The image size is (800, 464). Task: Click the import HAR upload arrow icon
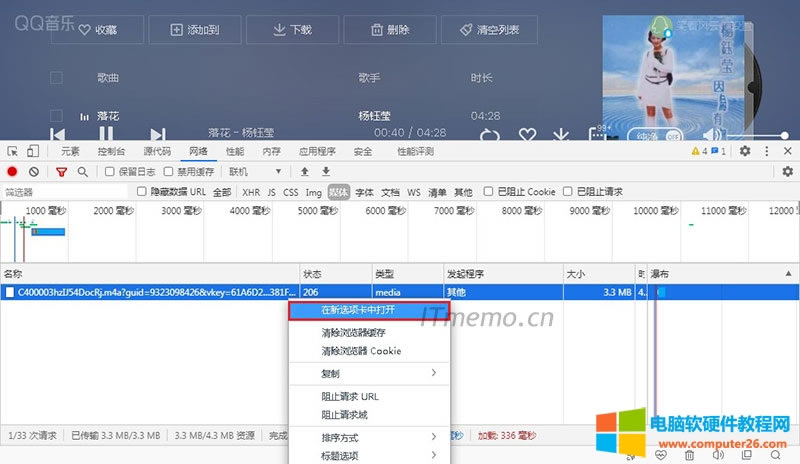[x=305, y=172]
